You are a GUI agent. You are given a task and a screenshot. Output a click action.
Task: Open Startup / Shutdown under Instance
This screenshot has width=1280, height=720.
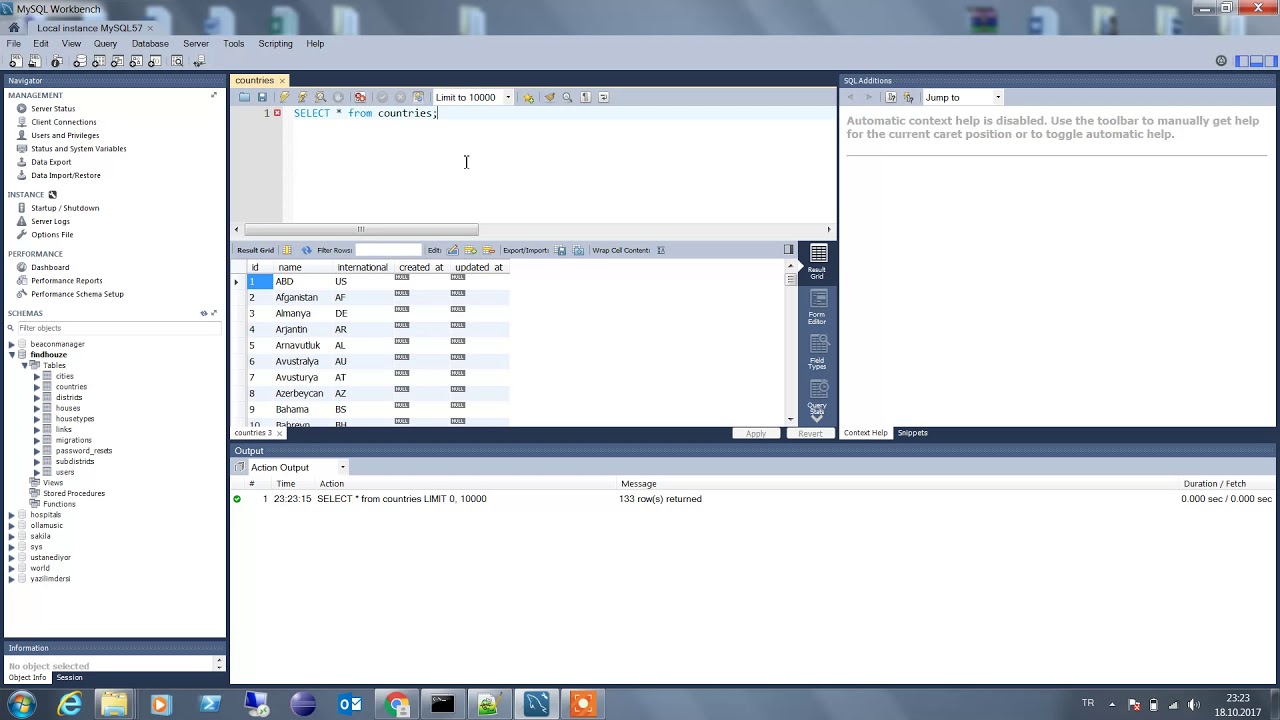(x=65, y=208)
